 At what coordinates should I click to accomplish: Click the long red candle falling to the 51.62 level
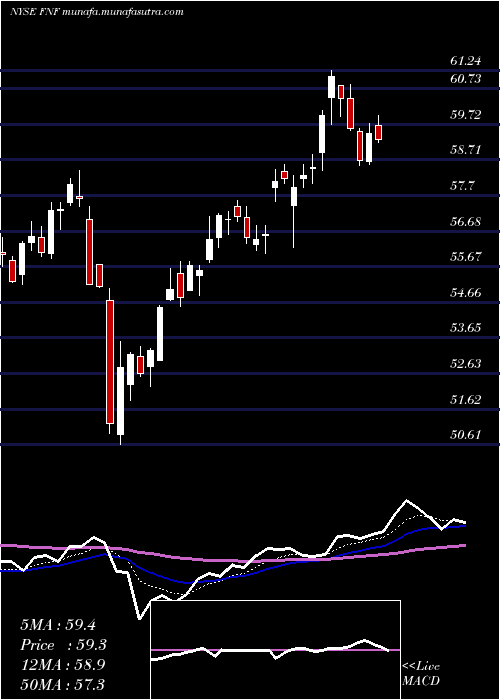tap(110, 362)
